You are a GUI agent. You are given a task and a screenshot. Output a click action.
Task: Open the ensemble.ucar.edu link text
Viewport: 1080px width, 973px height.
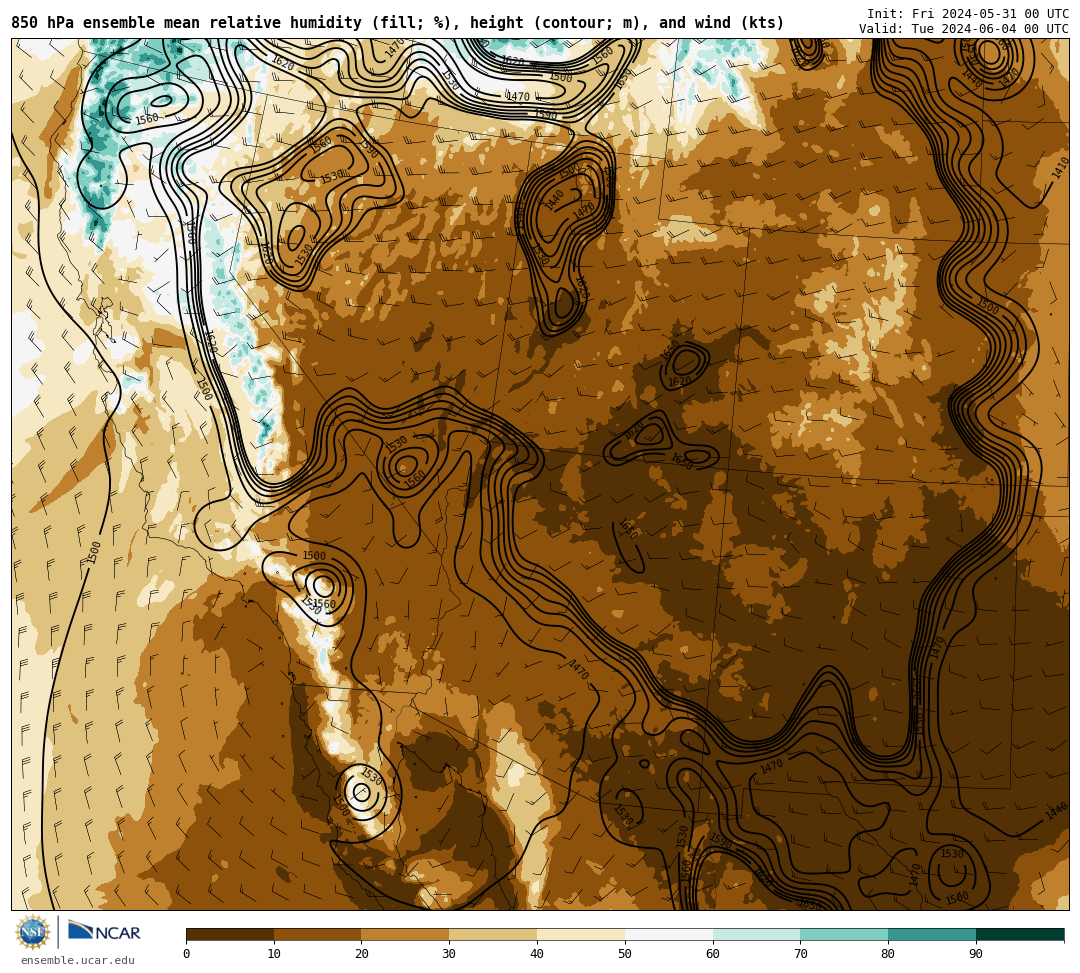pyautogui.click(x=78, y=960)
